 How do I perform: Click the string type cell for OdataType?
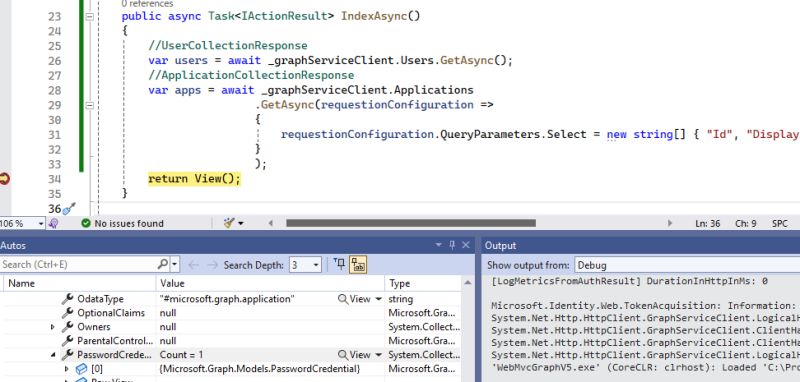[x=401, y=299]
